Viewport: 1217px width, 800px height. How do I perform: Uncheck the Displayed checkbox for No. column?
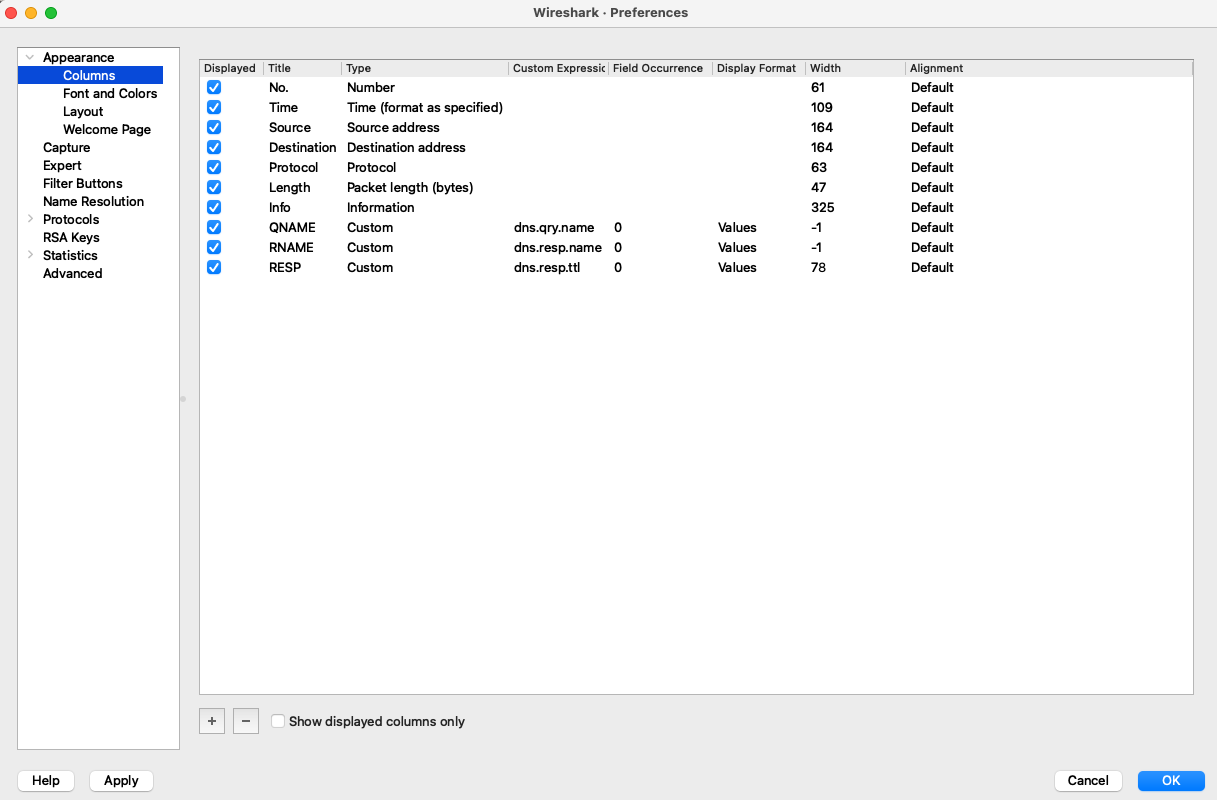[214, 87]
